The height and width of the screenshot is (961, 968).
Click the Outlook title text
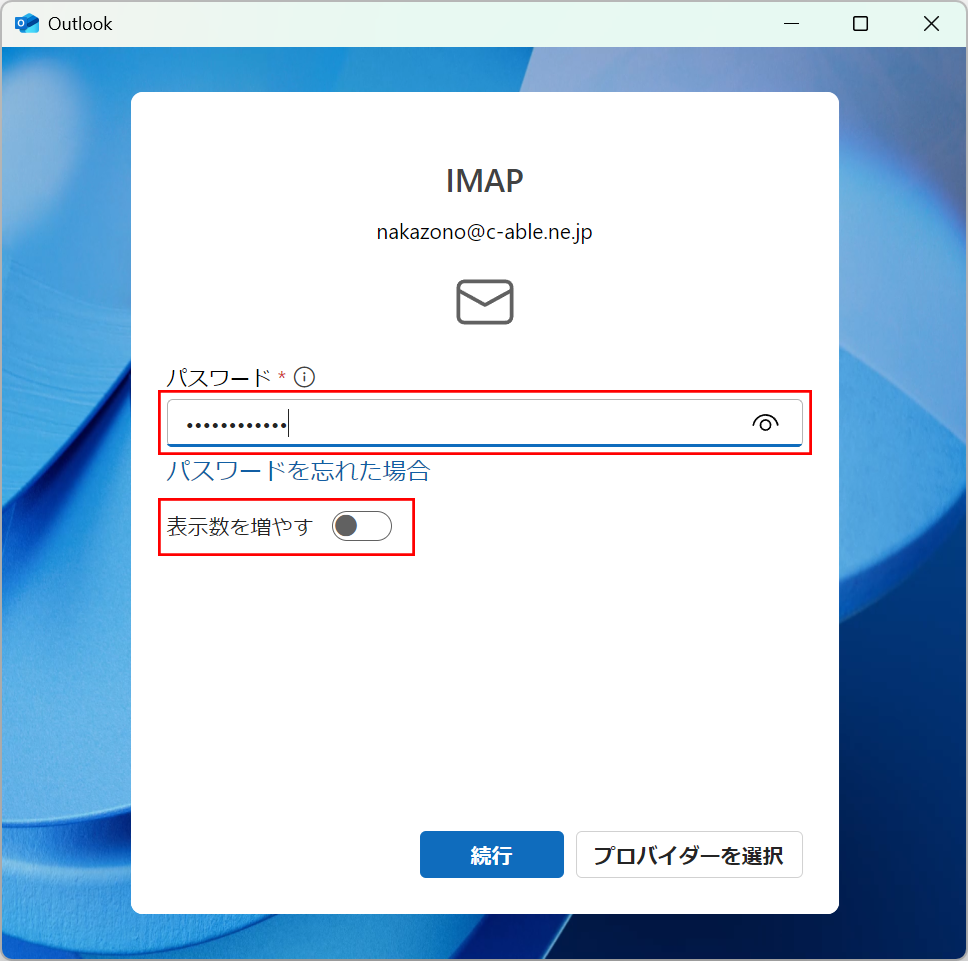coord(80,24)
